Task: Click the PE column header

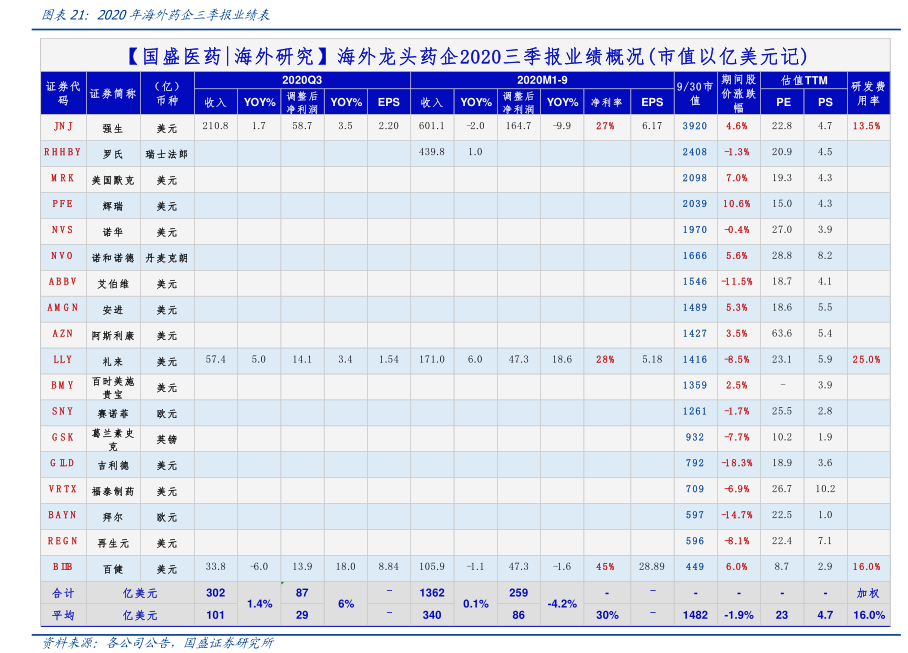Action: click(783, 102)
